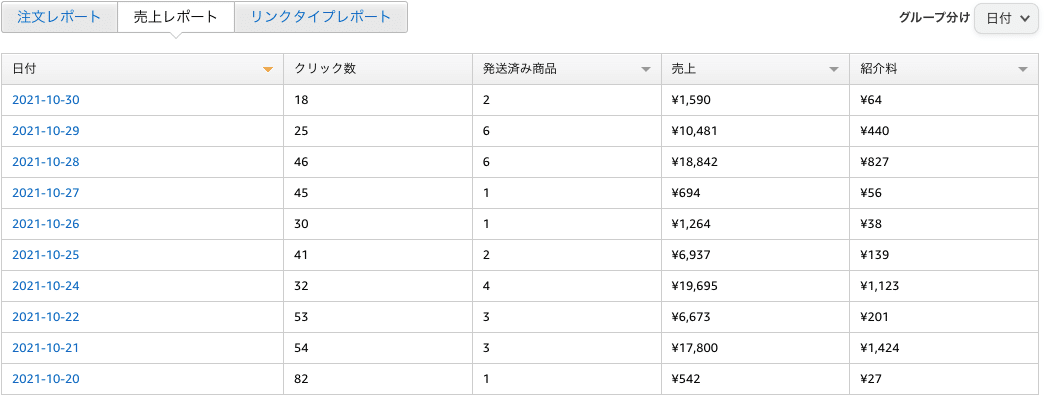
Task: Click the ¥19,695 sales cell
Action: point(755,286)
